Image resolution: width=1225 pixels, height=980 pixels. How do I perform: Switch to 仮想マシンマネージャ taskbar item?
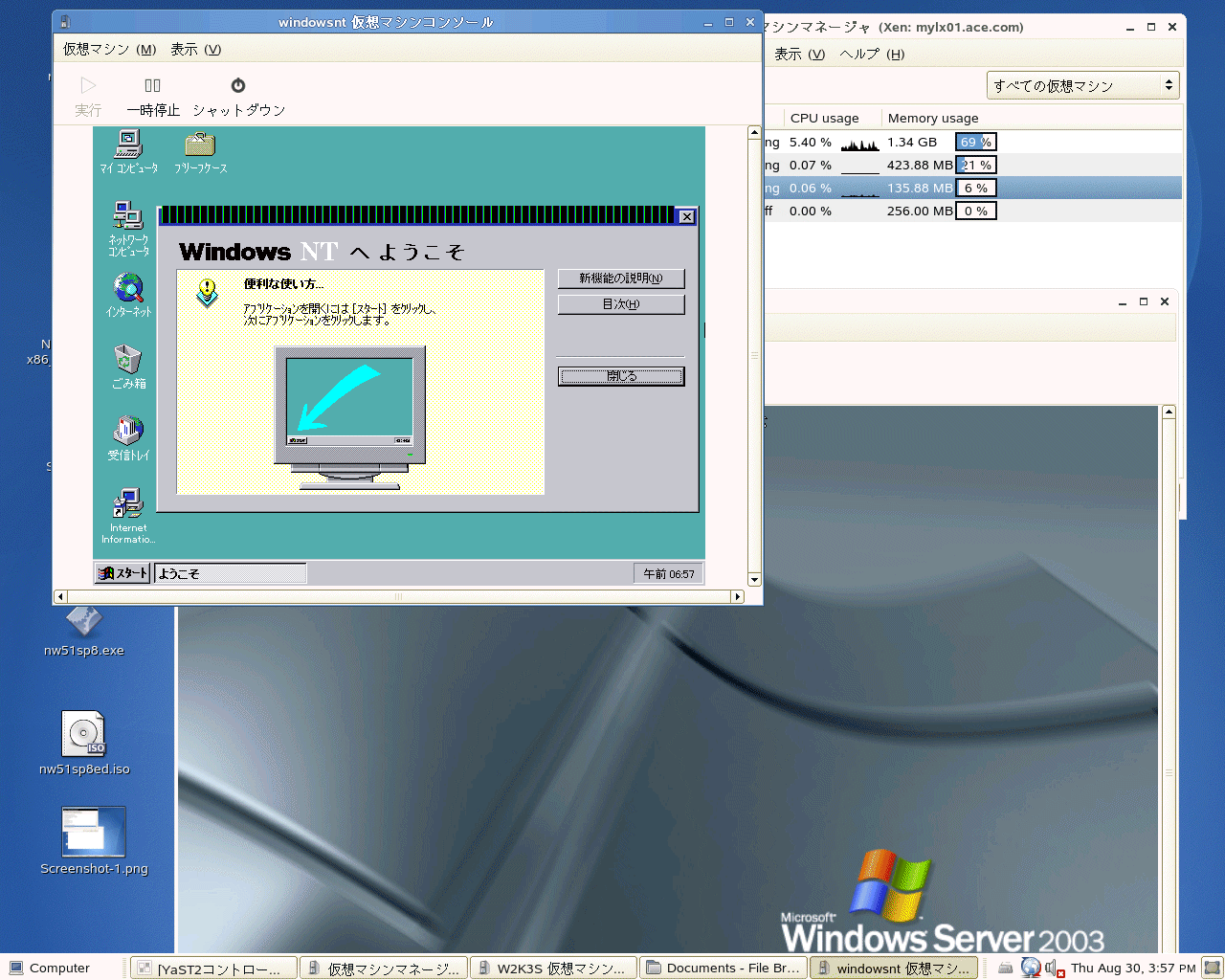[384, 968]
